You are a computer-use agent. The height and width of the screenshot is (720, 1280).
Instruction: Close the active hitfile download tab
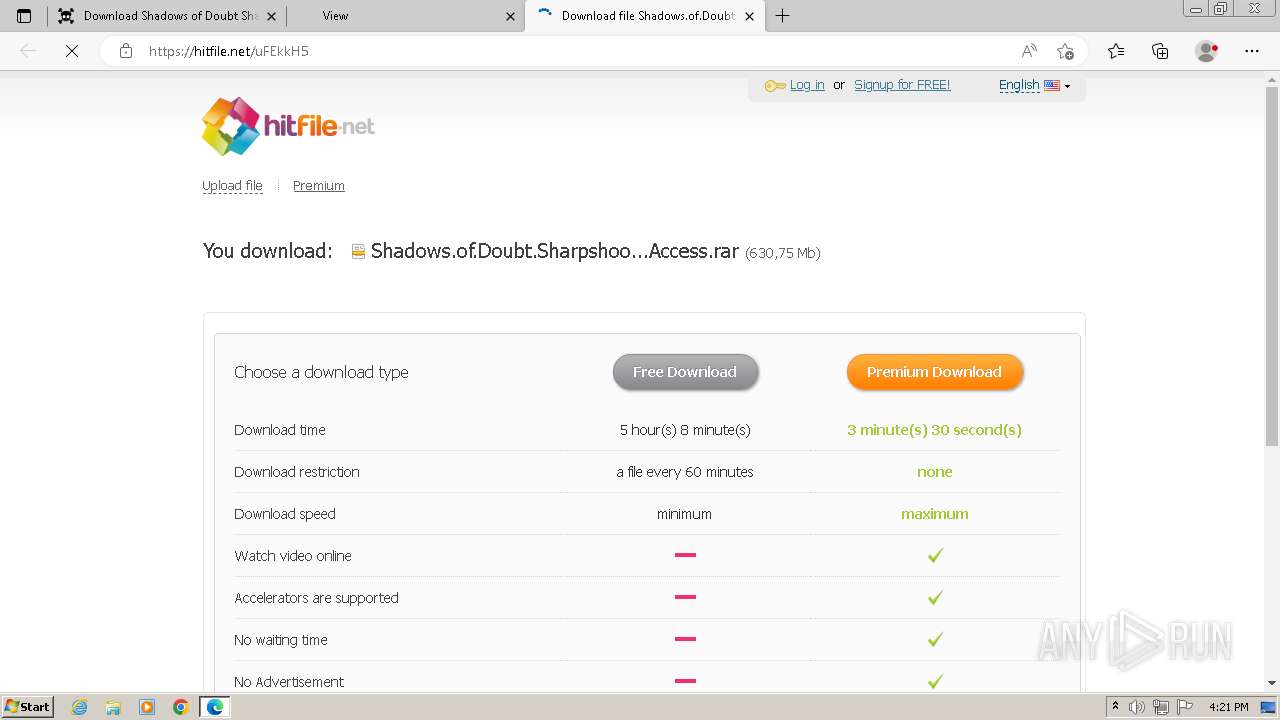tap(749, 16)
